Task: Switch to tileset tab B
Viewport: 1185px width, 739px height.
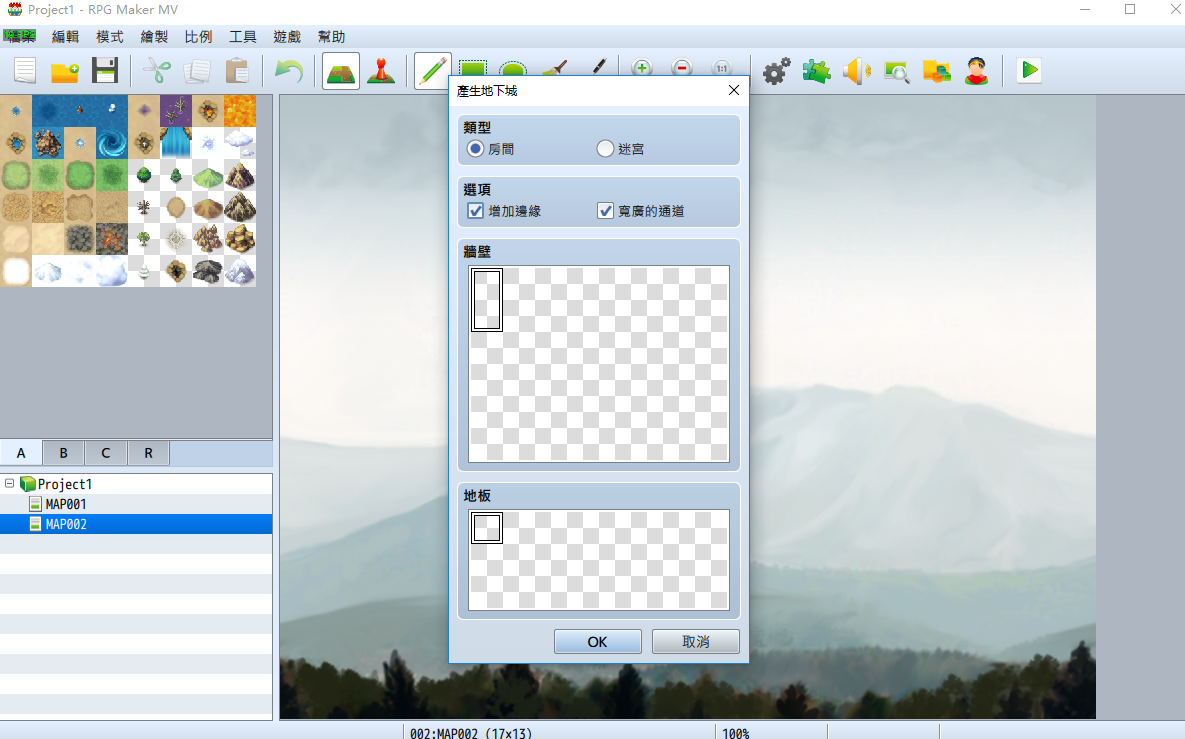Action: [63, 453]
